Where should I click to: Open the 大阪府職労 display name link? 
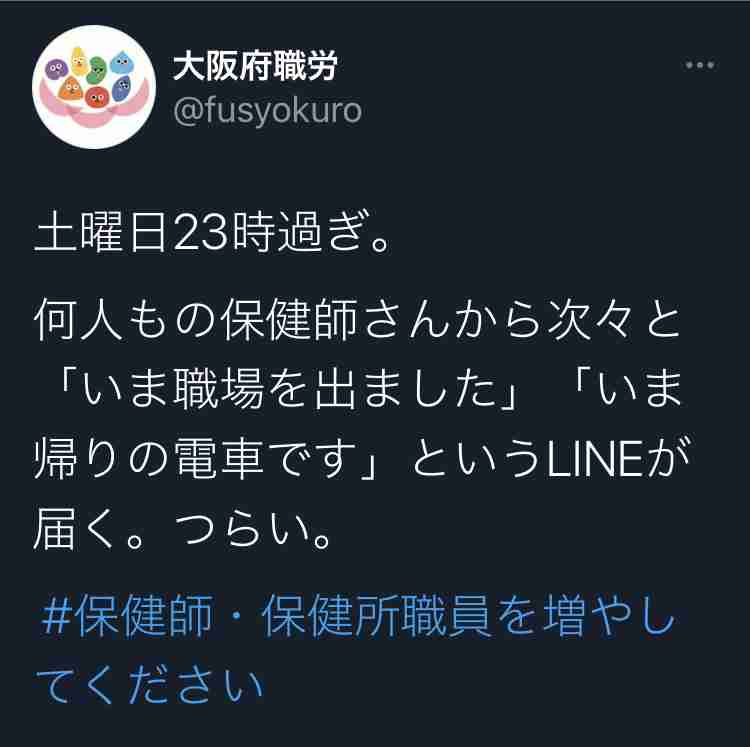[x=255, y=66]
